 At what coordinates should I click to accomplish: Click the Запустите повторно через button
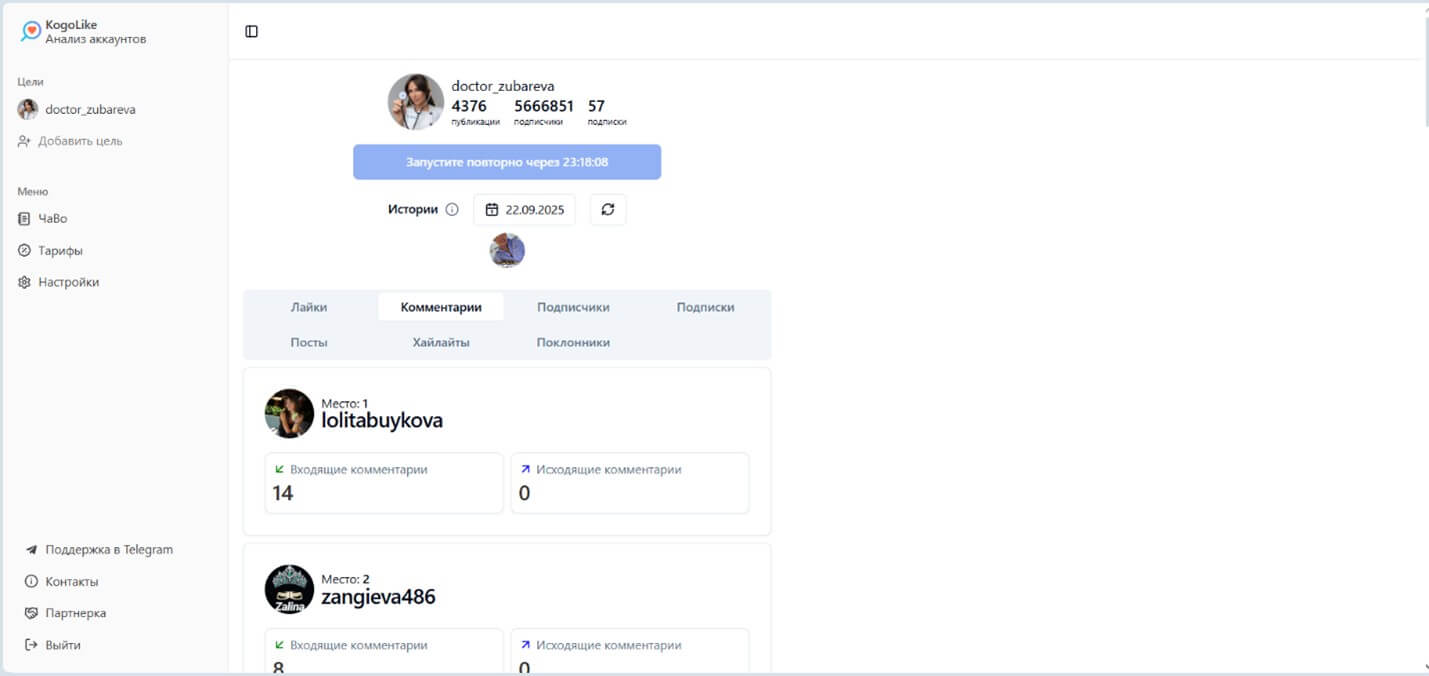[x=507, y=162]
